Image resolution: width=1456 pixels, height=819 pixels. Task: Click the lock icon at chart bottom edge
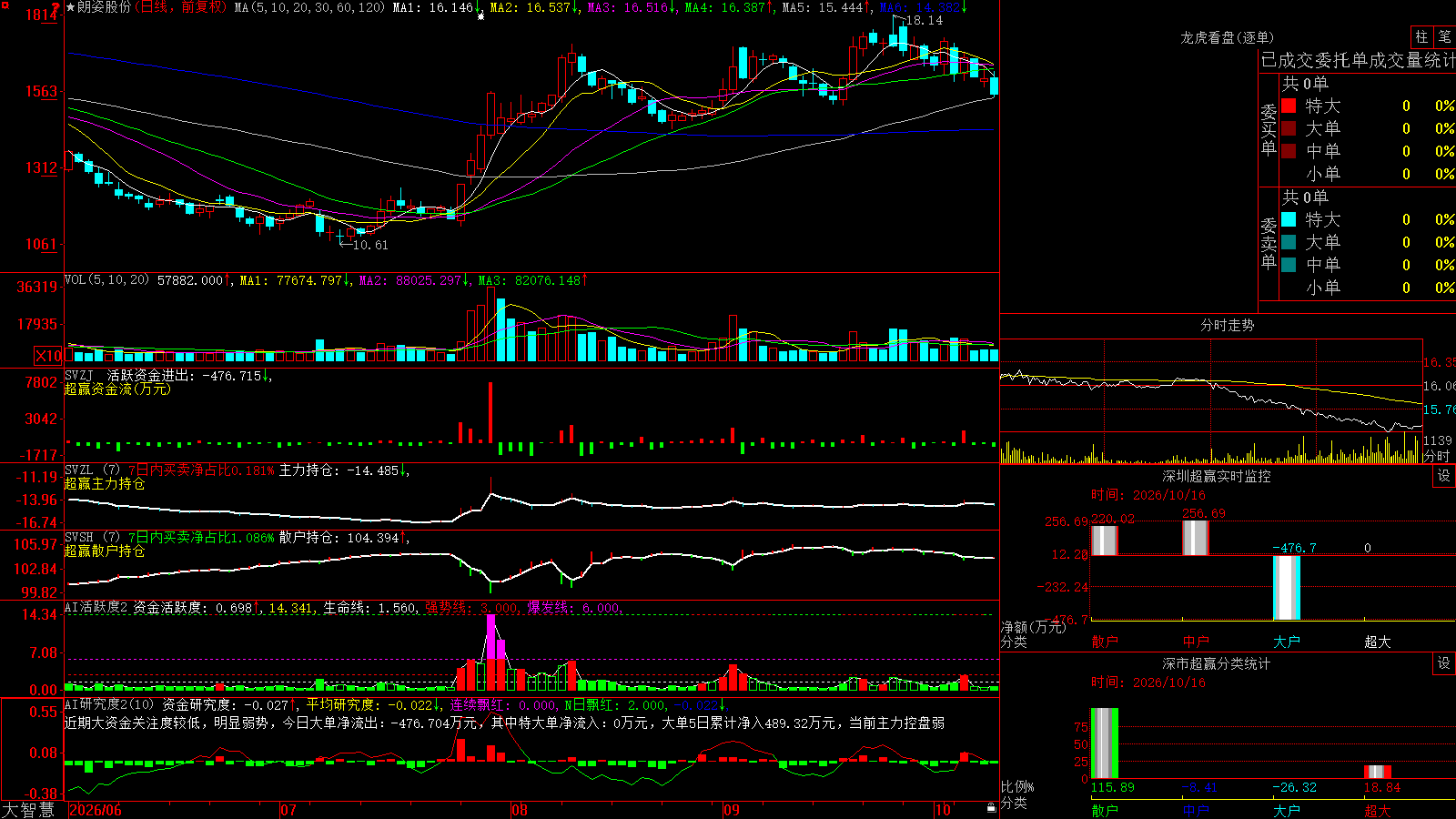[x=991, y=807]
